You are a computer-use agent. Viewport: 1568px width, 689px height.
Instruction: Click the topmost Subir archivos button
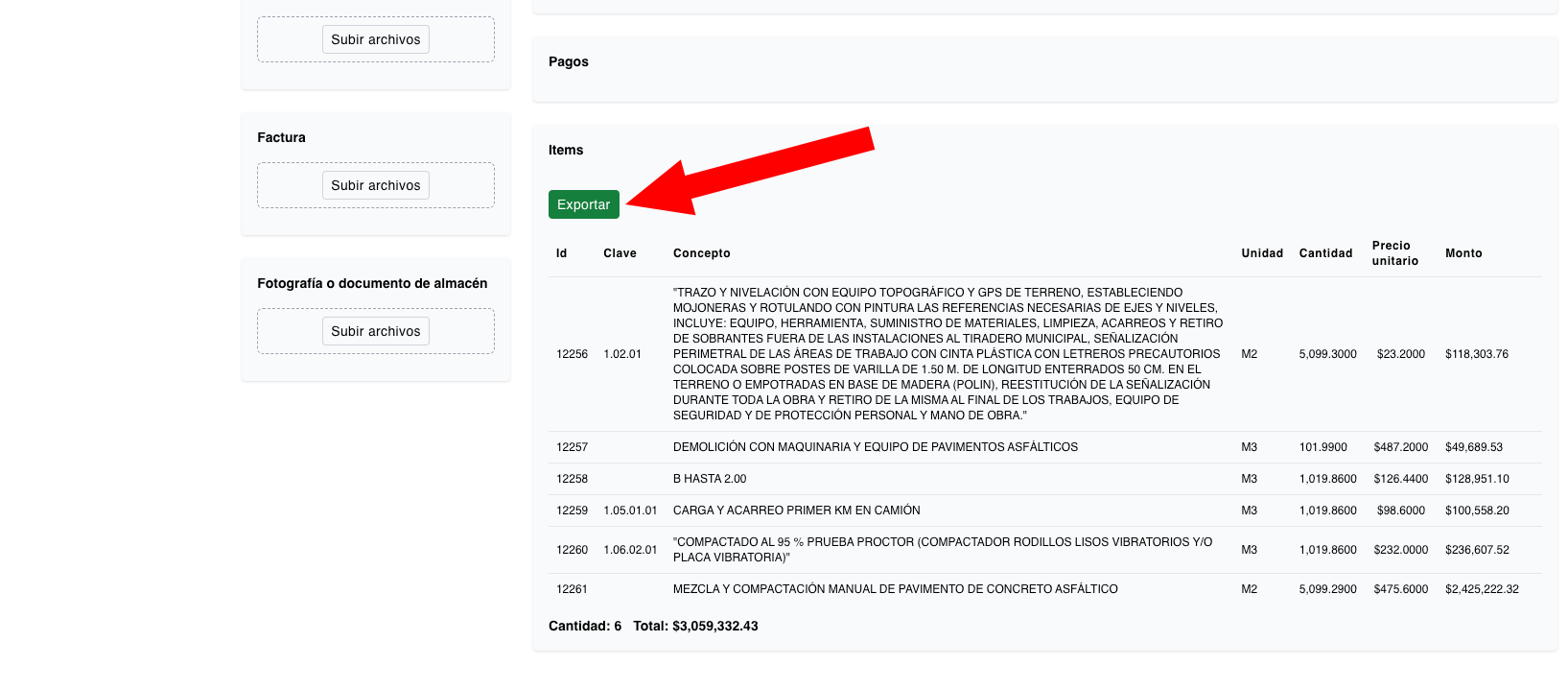pos(375,39)
